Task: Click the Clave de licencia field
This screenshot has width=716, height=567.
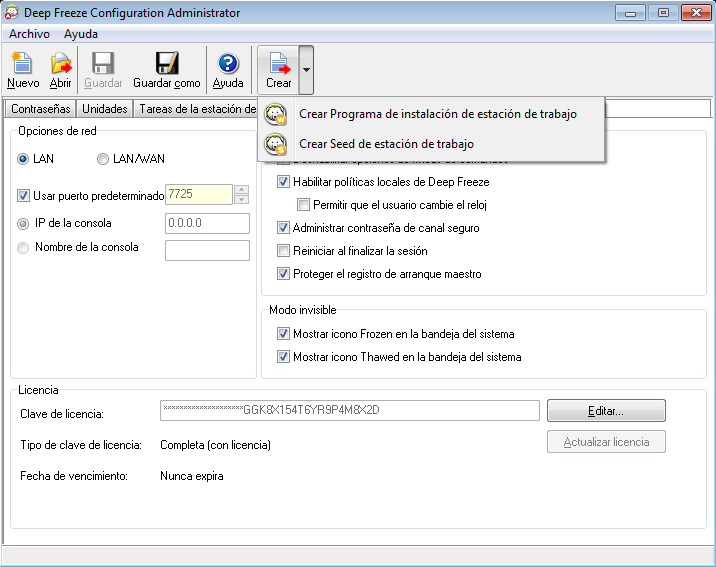Action: (350, 410)
